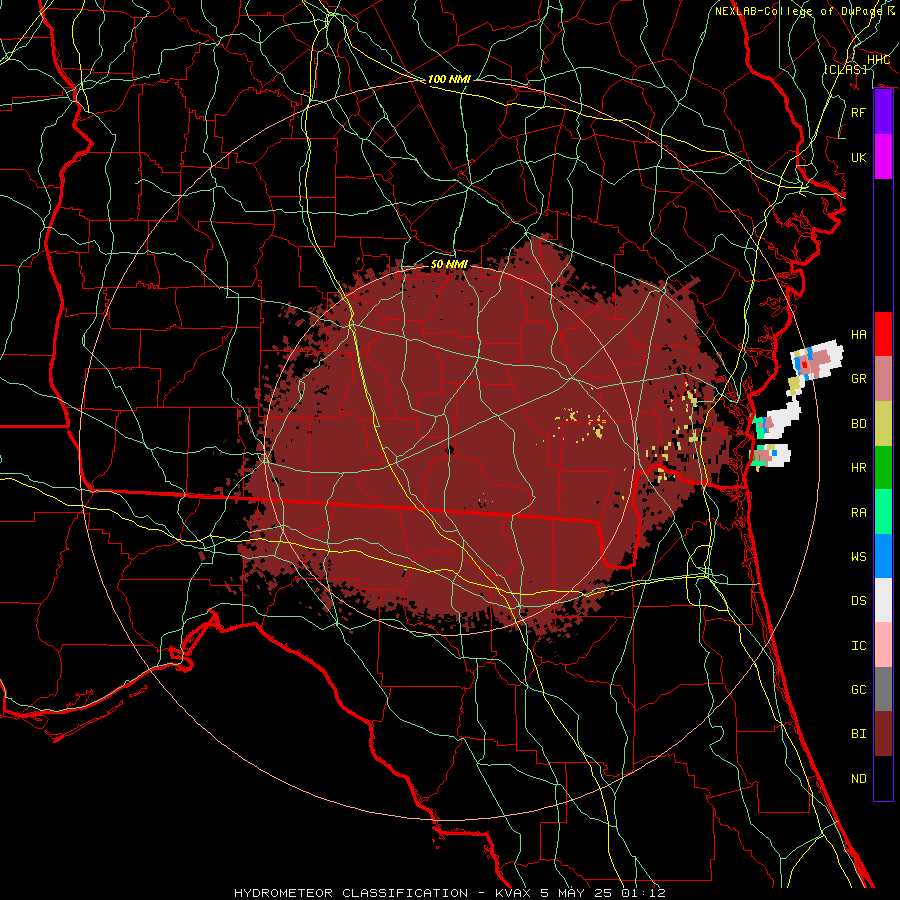Click the mint green RA legend swatch
Screen dimensions: 900x900
[x=883, y=512]
